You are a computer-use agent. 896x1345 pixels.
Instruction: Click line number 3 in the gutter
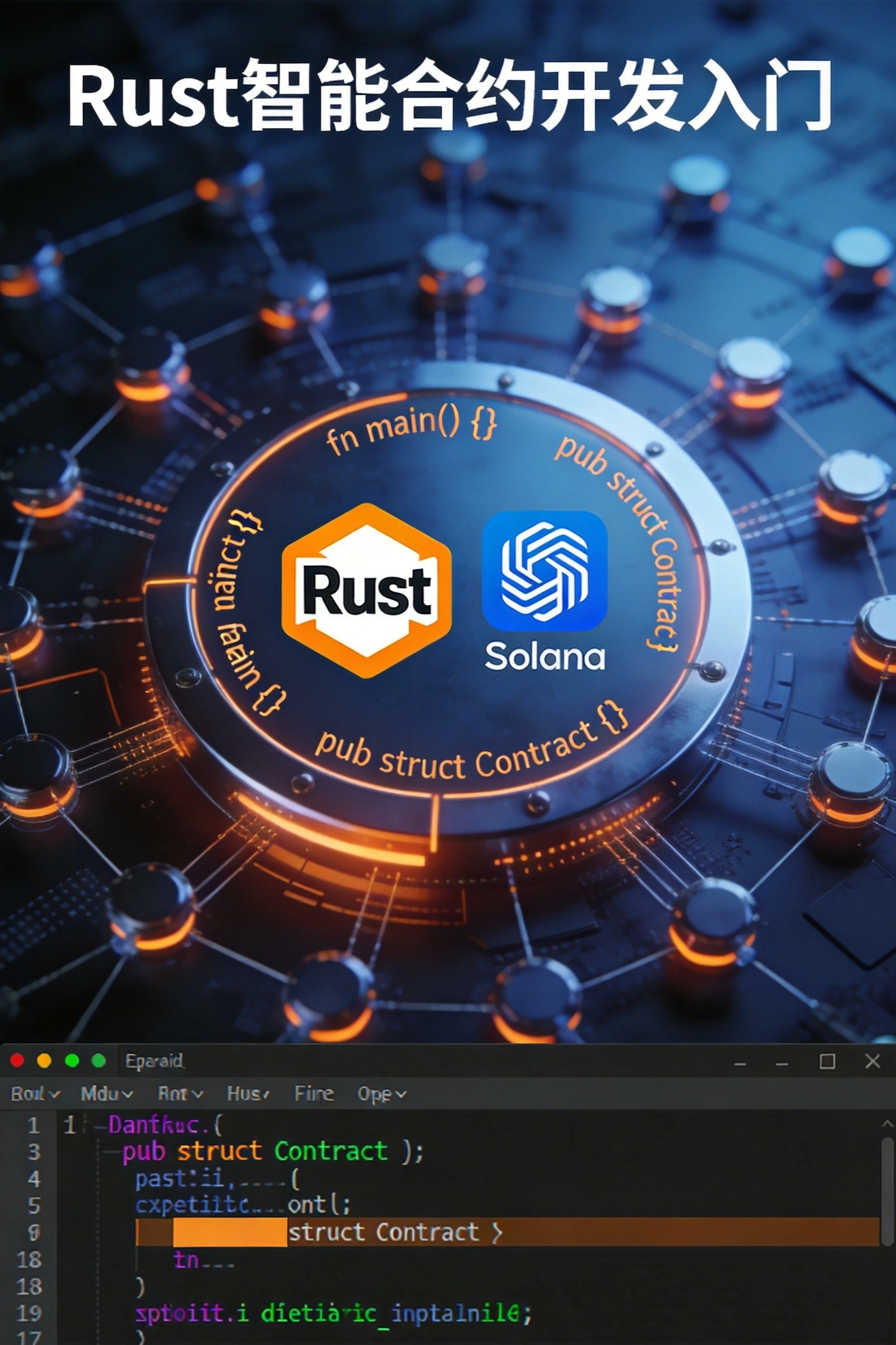click(34, 1152)
